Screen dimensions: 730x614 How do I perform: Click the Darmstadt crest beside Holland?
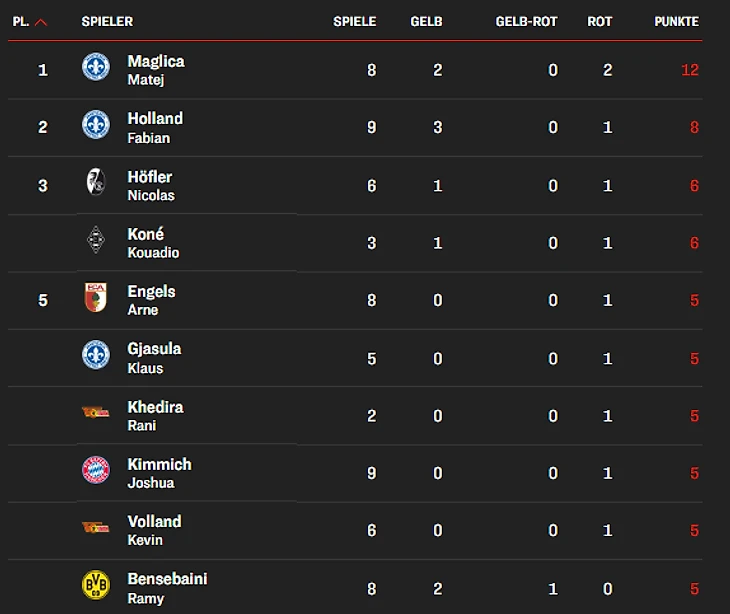(x=96, y=125)
